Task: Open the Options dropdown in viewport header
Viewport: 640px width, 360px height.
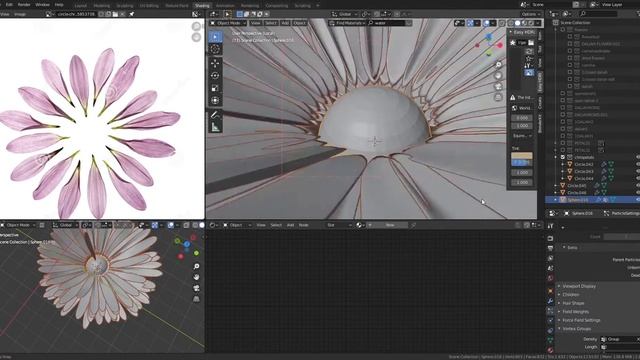Action: coord(531,14)
